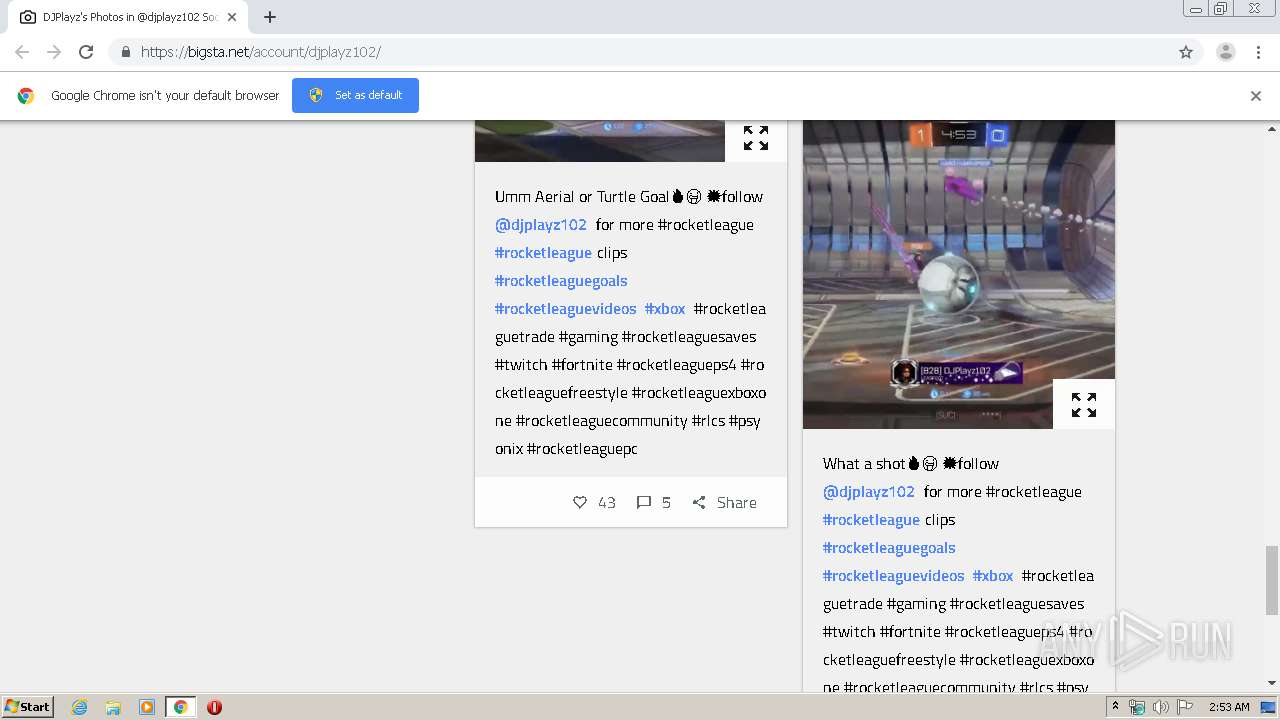This screenshot has width=1280, height=720.
Task: Open #rocketleaguegoals hashtag in What a shot post
Action: tap(889, 547)
